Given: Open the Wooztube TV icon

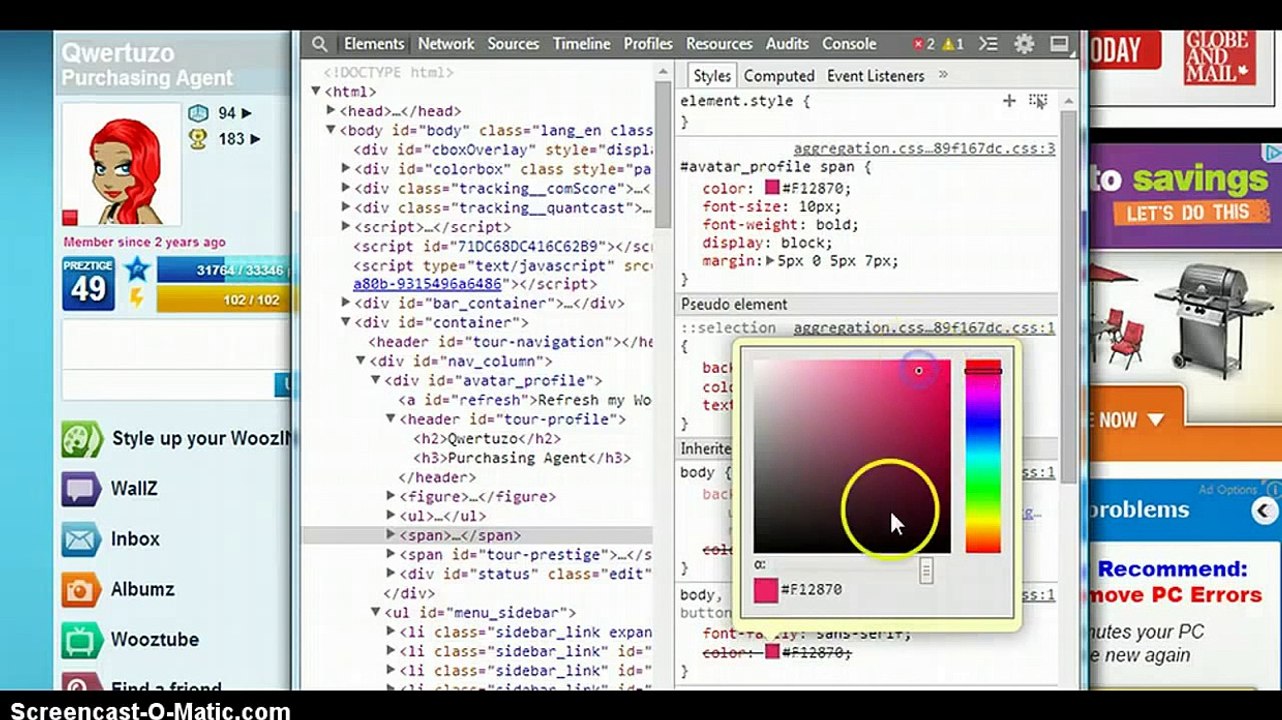Looking at the screenshot, I should (81, 640).
